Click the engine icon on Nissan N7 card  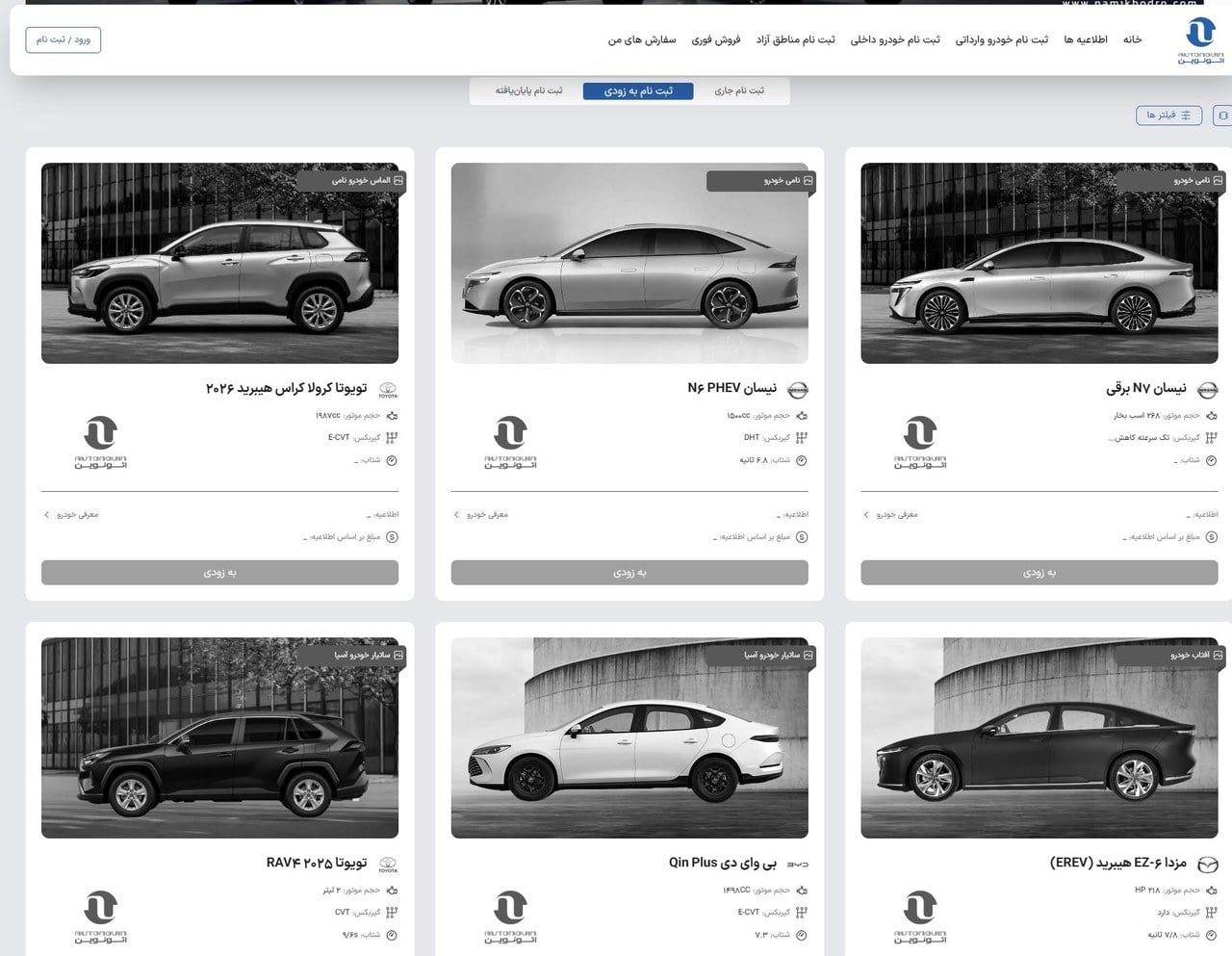click(1212, 416)
